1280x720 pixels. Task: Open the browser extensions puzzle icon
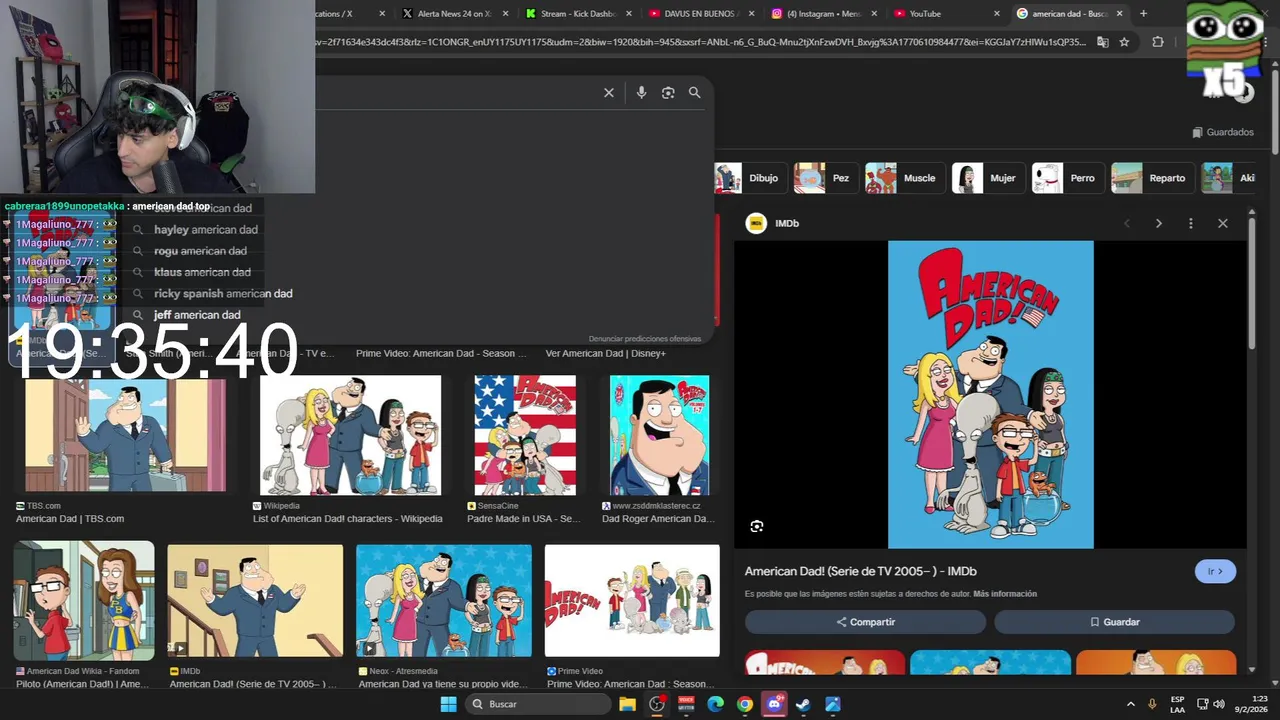1158,42
